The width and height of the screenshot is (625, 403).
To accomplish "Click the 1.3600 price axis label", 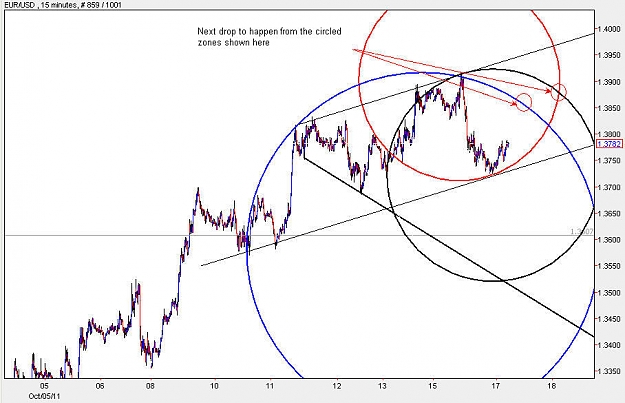I will [609, 240].
